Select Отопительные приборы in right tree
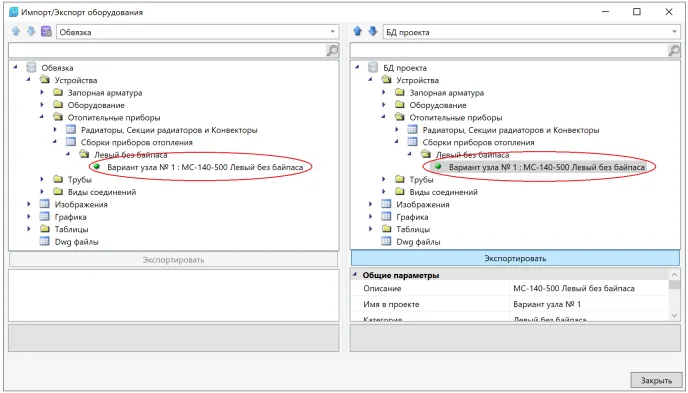 click(x=456, y=118)
